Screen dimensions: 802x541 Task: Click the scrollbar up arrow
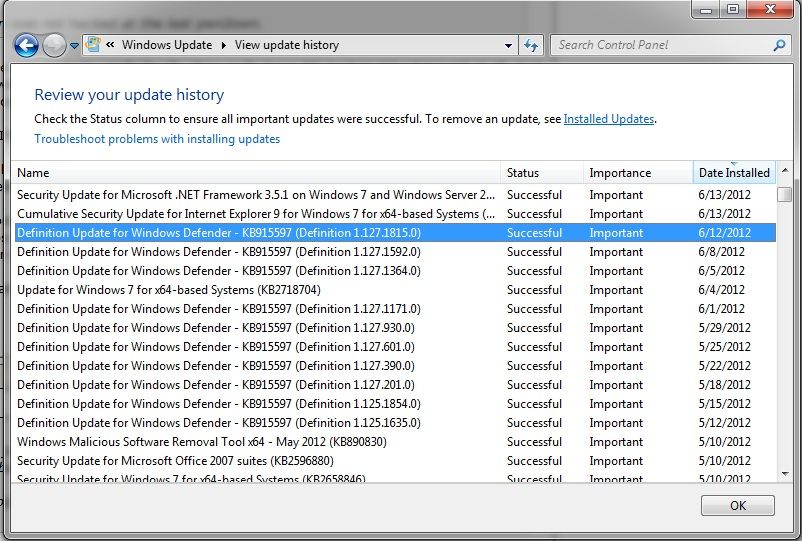click(785, 171)
